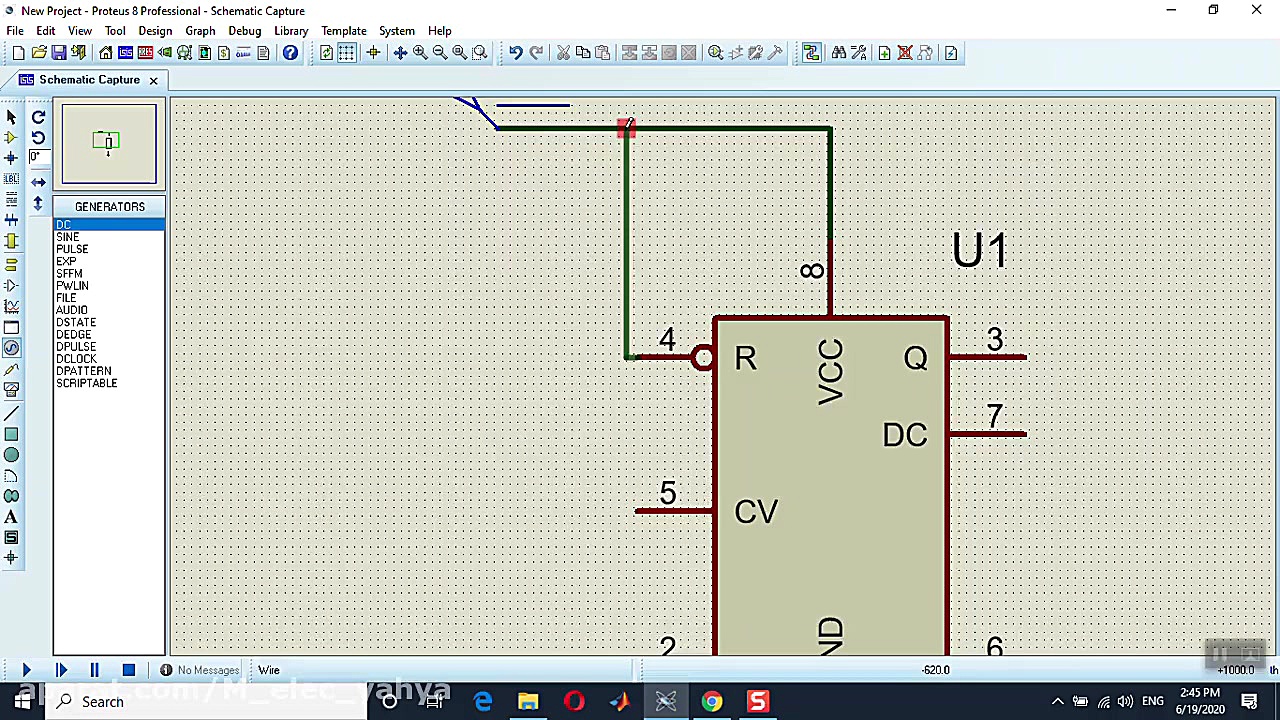Open the Library menu
1280x720 pixels.
coord(290,31)
